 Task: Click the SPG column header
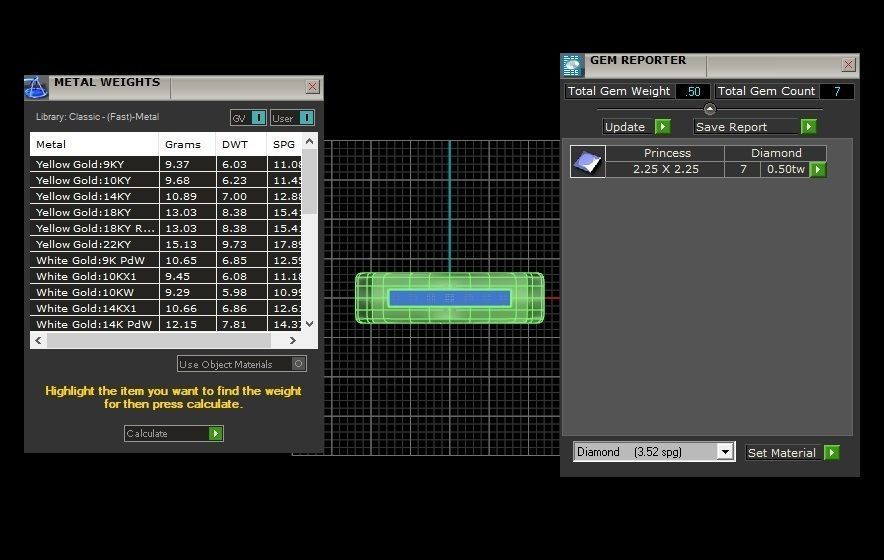[x=284, y=144]
